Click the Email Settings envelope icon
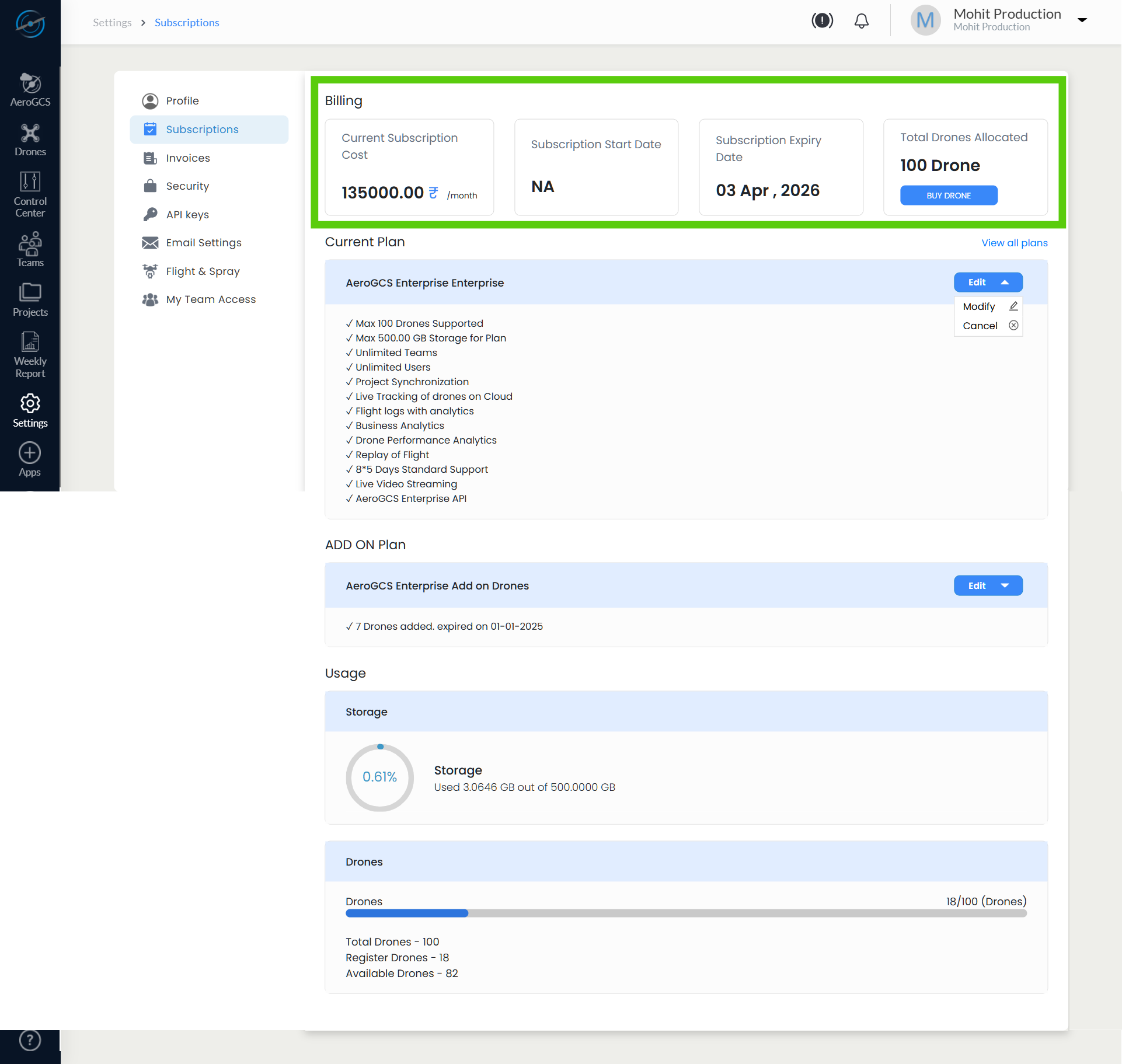Viewport: 1122px width, 1064px height. coord(150,243)
